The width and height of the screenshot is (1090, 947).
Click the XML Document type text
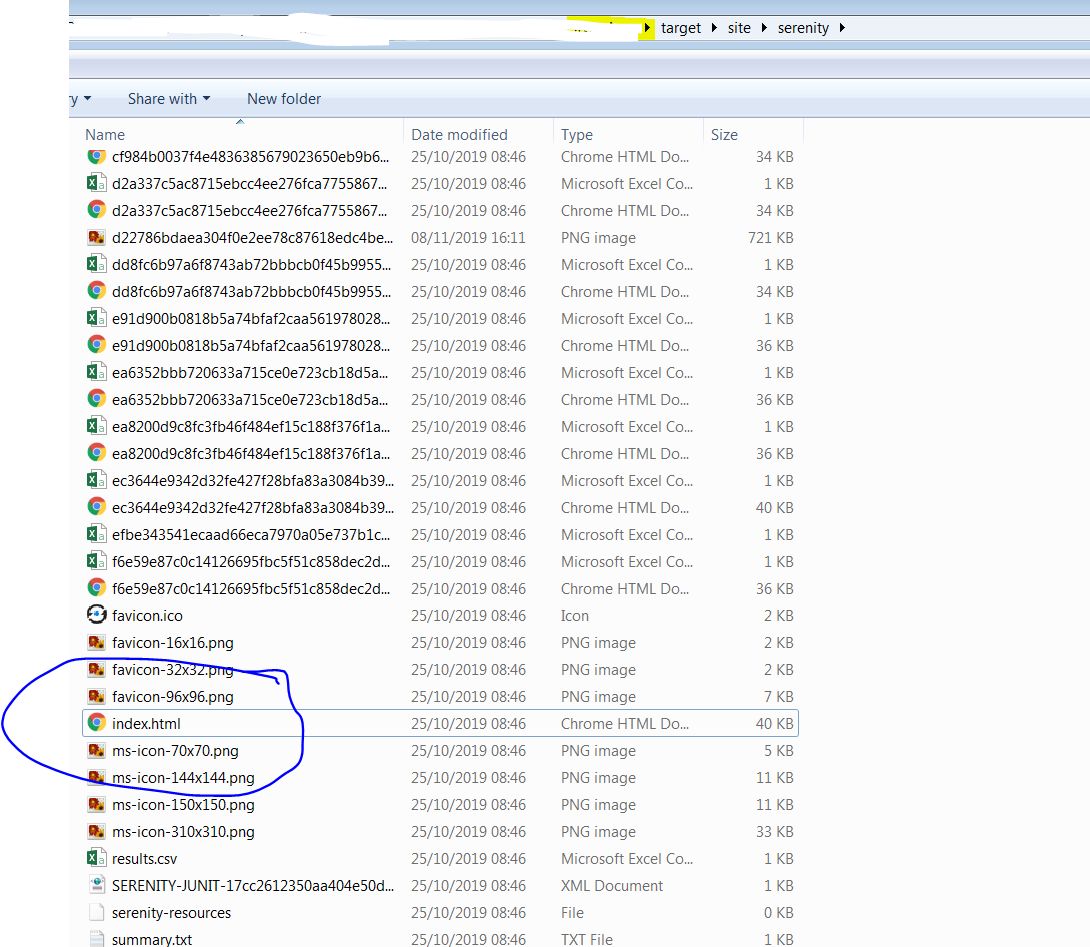click(612, 885)
